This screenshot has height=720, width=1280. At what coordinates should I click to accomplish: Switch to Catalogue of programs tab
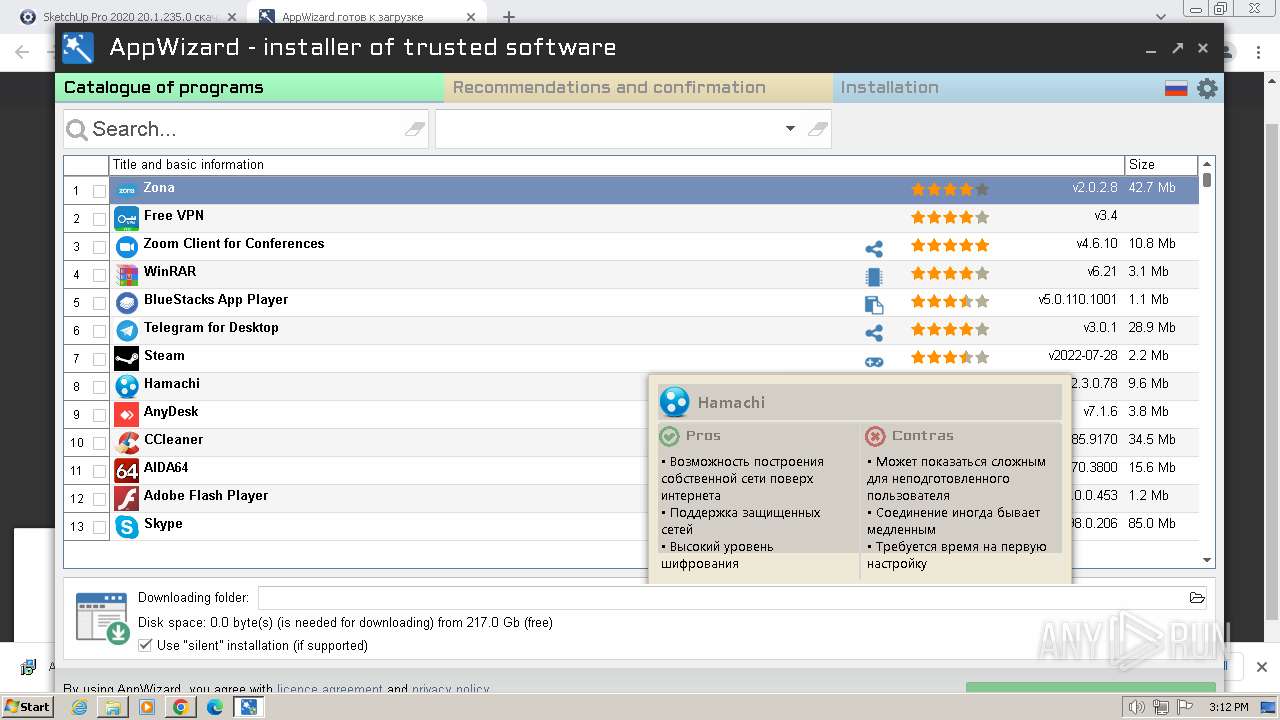coord(250,88)
